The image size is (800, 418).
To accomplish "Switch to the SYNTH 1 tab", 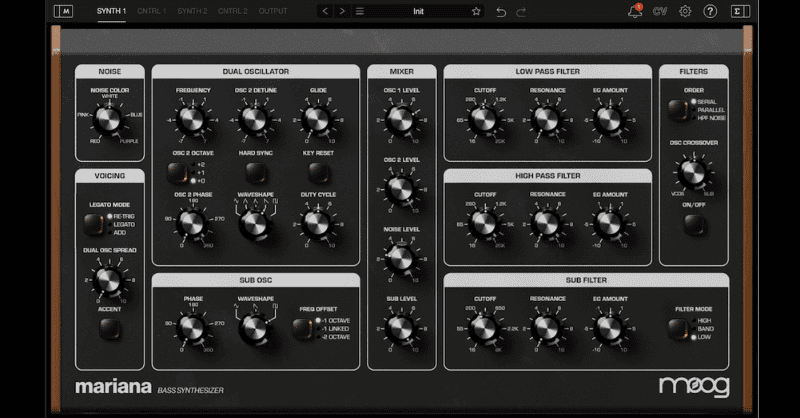I will (111, 11).
